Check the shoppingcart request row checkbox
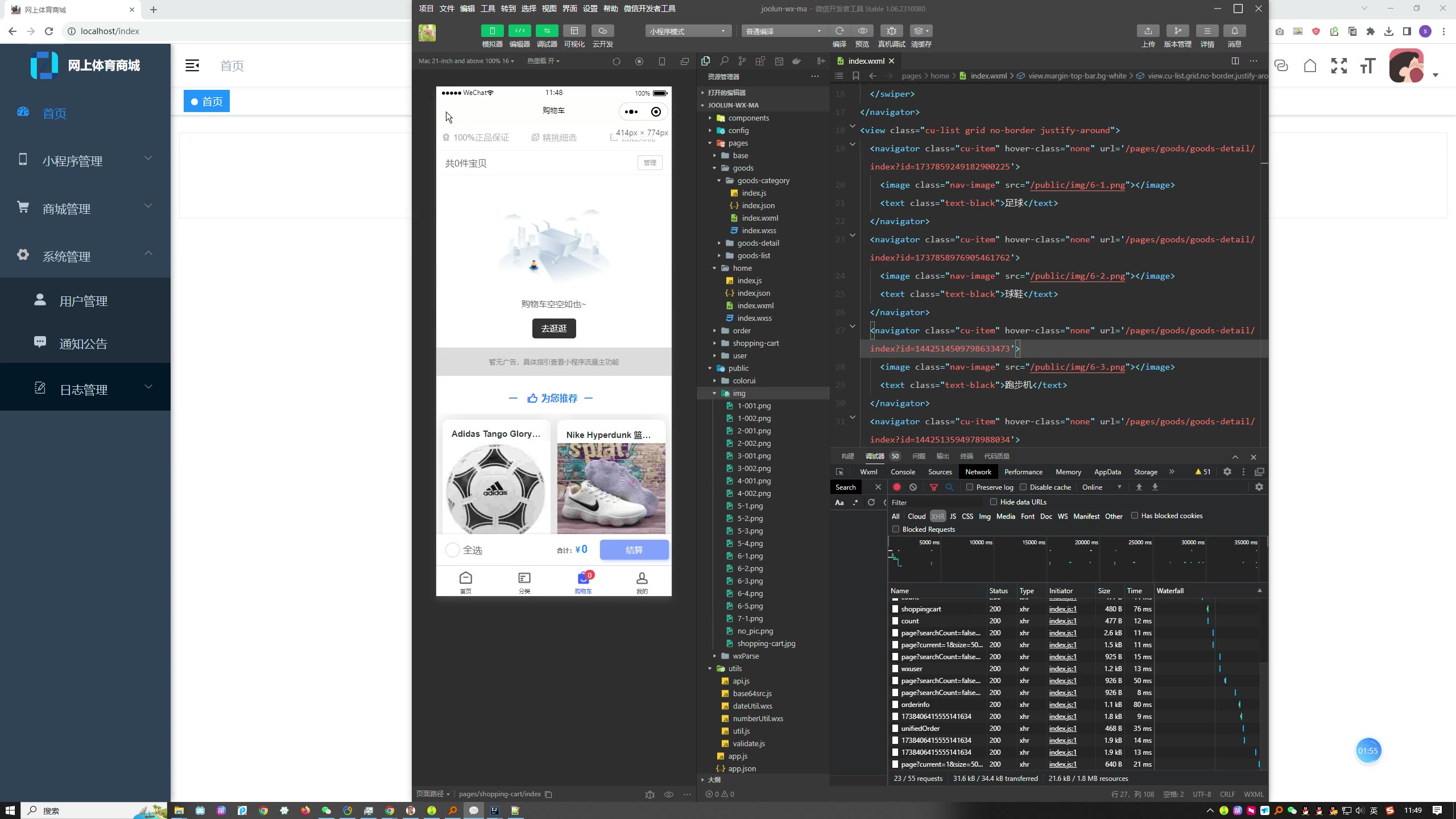1456x819 pixels. point(895,609)
